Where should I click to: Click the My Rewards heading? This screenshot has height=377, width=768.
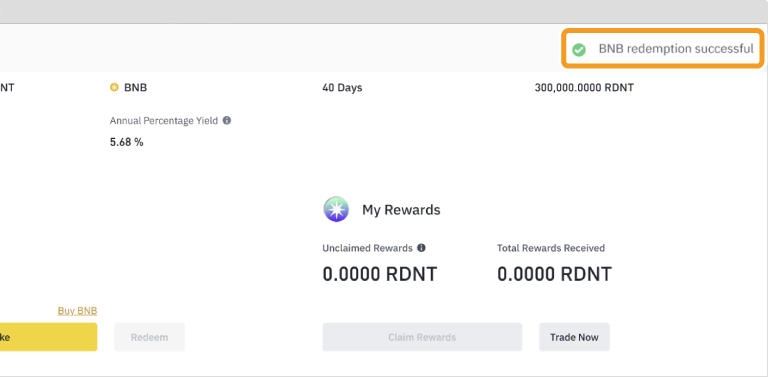(401, 210)
